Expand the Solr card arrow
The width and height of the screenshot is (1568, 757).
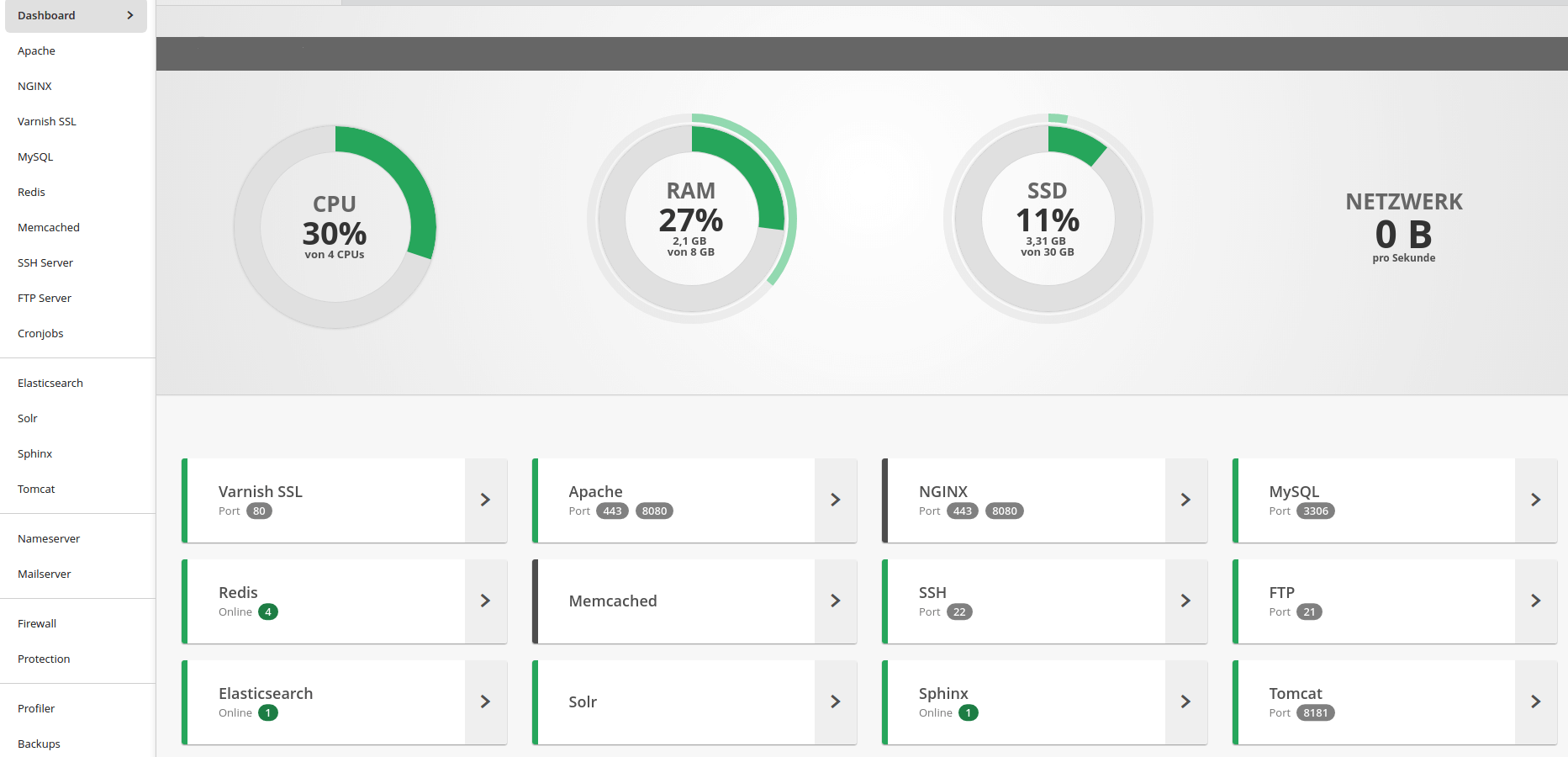[836, 701]
